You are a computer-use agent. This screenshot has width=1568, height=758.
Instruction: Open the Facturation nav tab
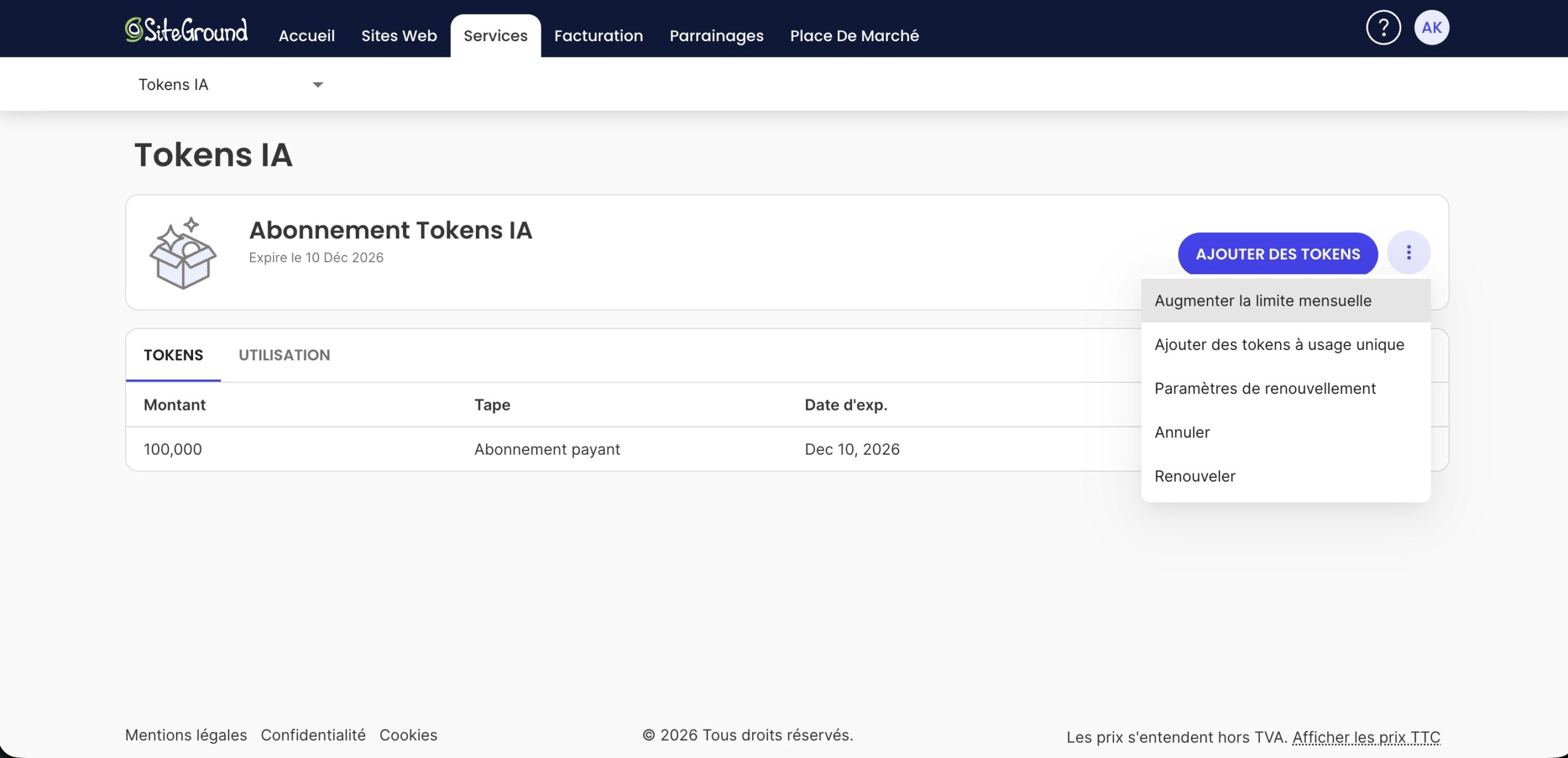click(x=598, y=36)
